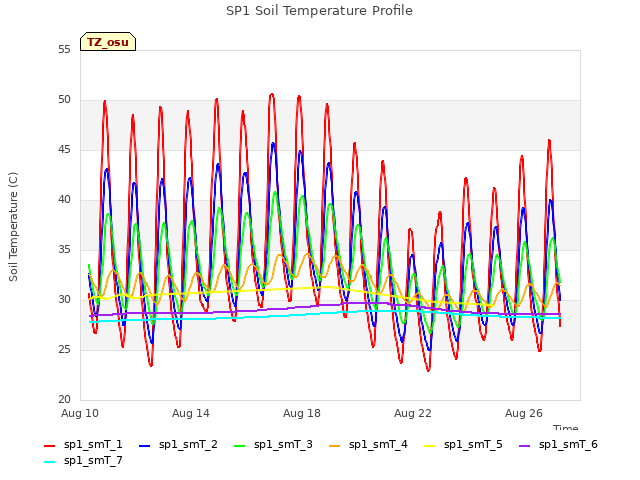Click the Soil Temperature (C) axis title
The image size is (640, 480).
pyautogui.click(x=13, y=227)
